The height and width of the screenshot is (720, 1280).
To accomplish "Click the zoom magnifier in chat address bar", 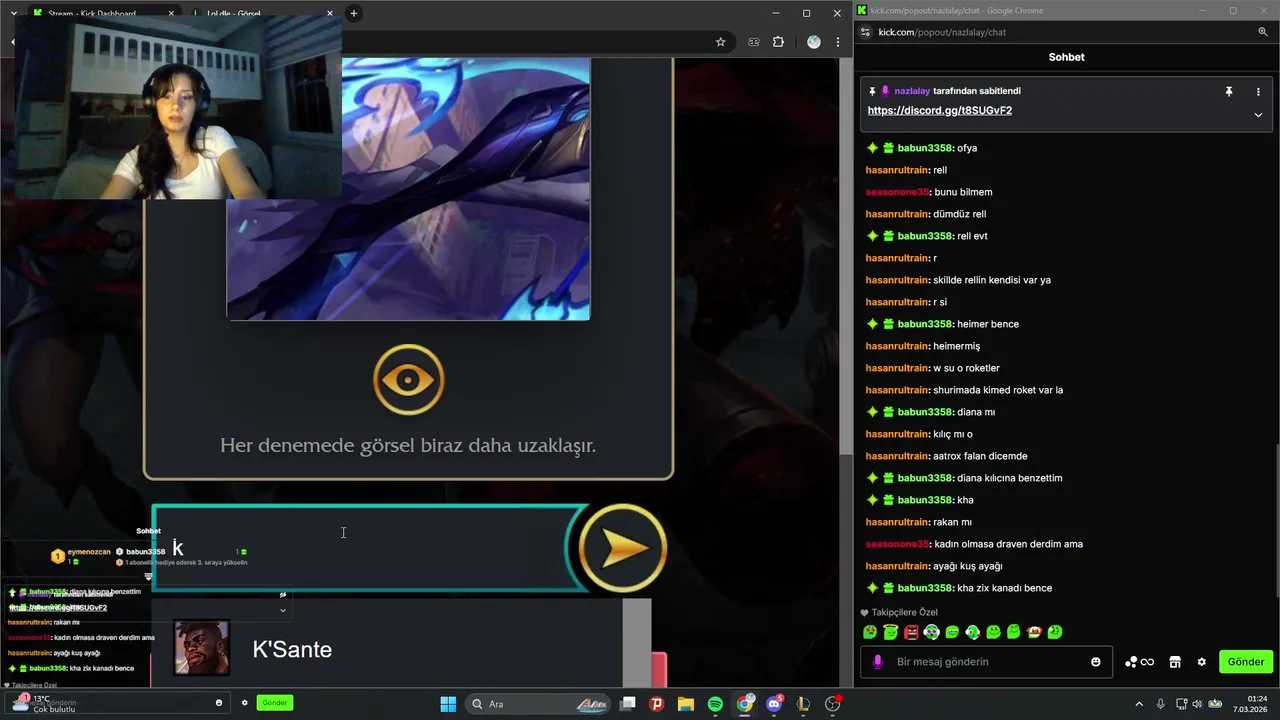I will pyautogui.click(x=1263, y=32).
